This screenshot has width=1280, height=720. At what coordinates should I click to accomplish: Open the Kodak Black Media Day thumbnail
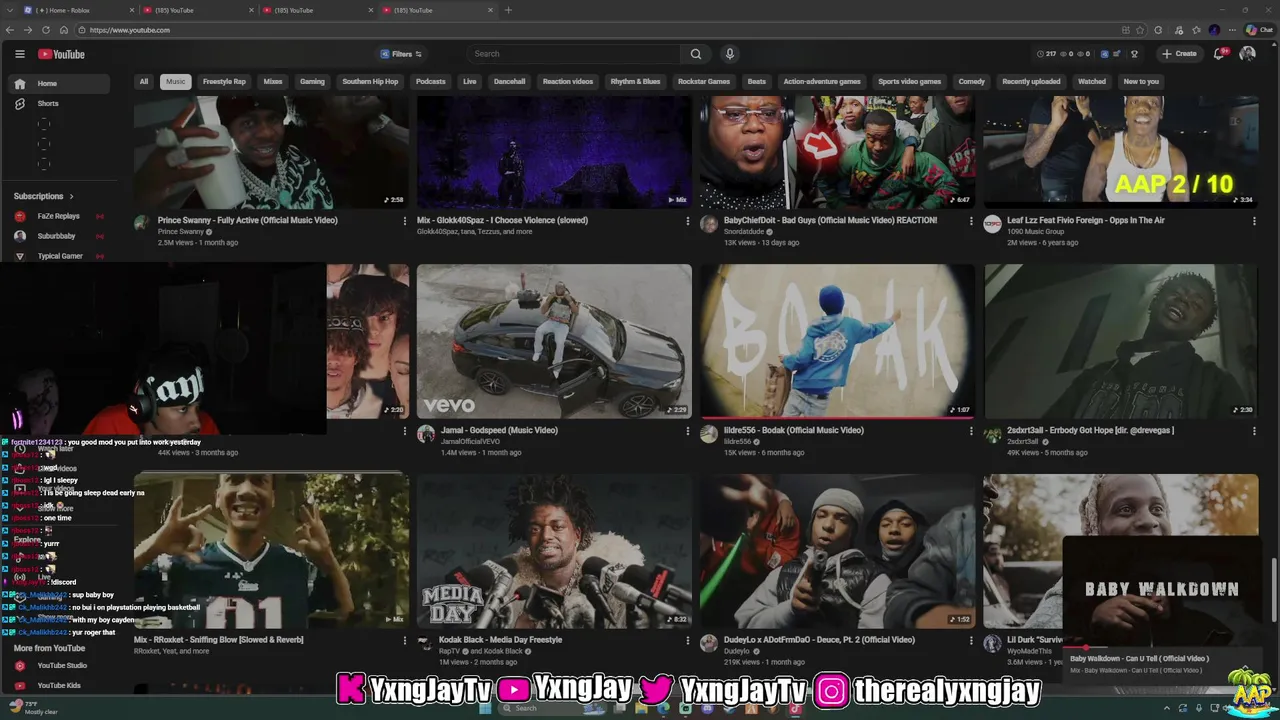tap(554, 551)
